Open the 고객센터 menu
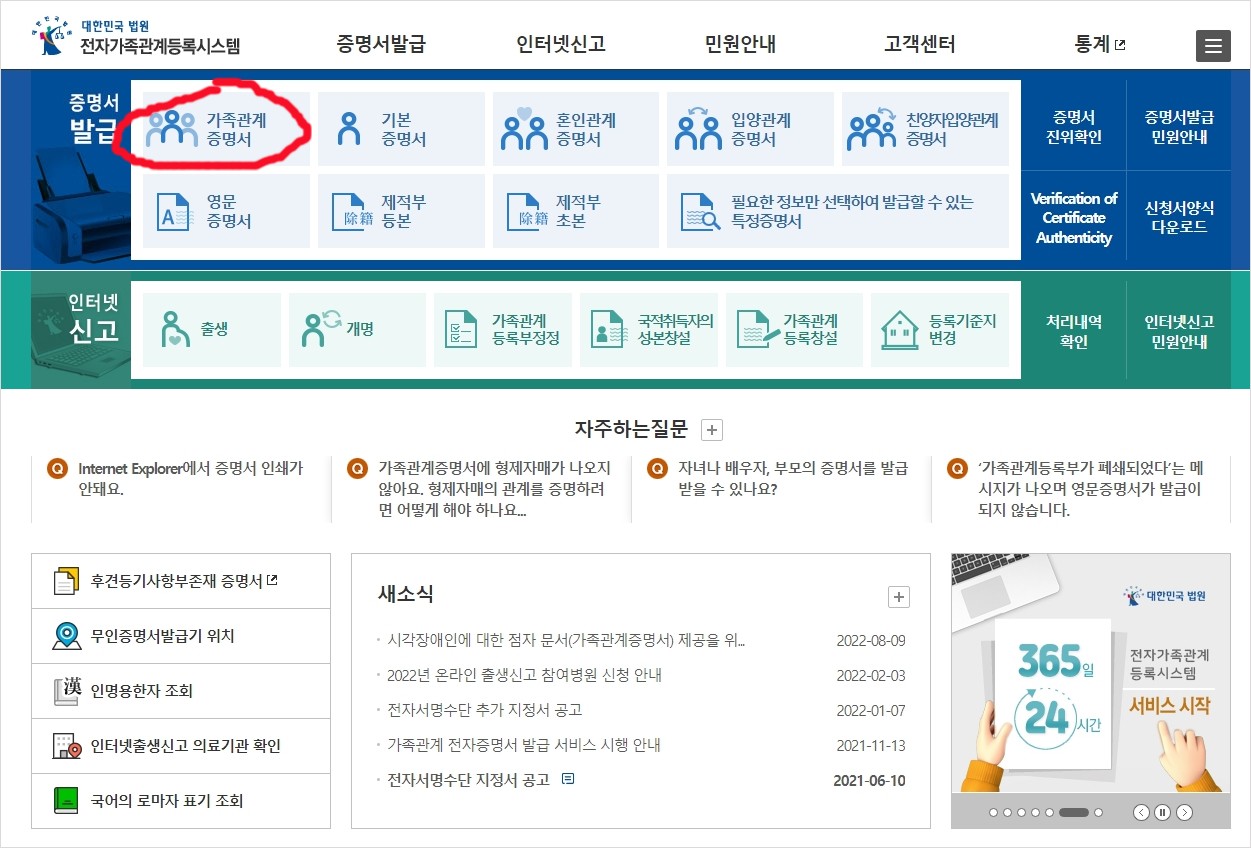 920,44
